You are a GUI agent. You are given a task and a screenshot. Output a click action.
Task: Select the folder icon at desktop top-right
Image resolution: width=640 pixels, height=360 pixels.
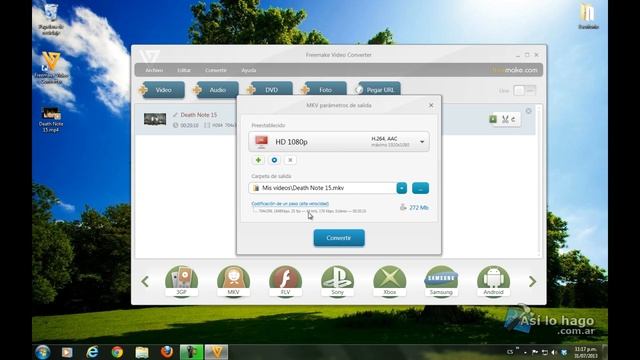[588, 16]
